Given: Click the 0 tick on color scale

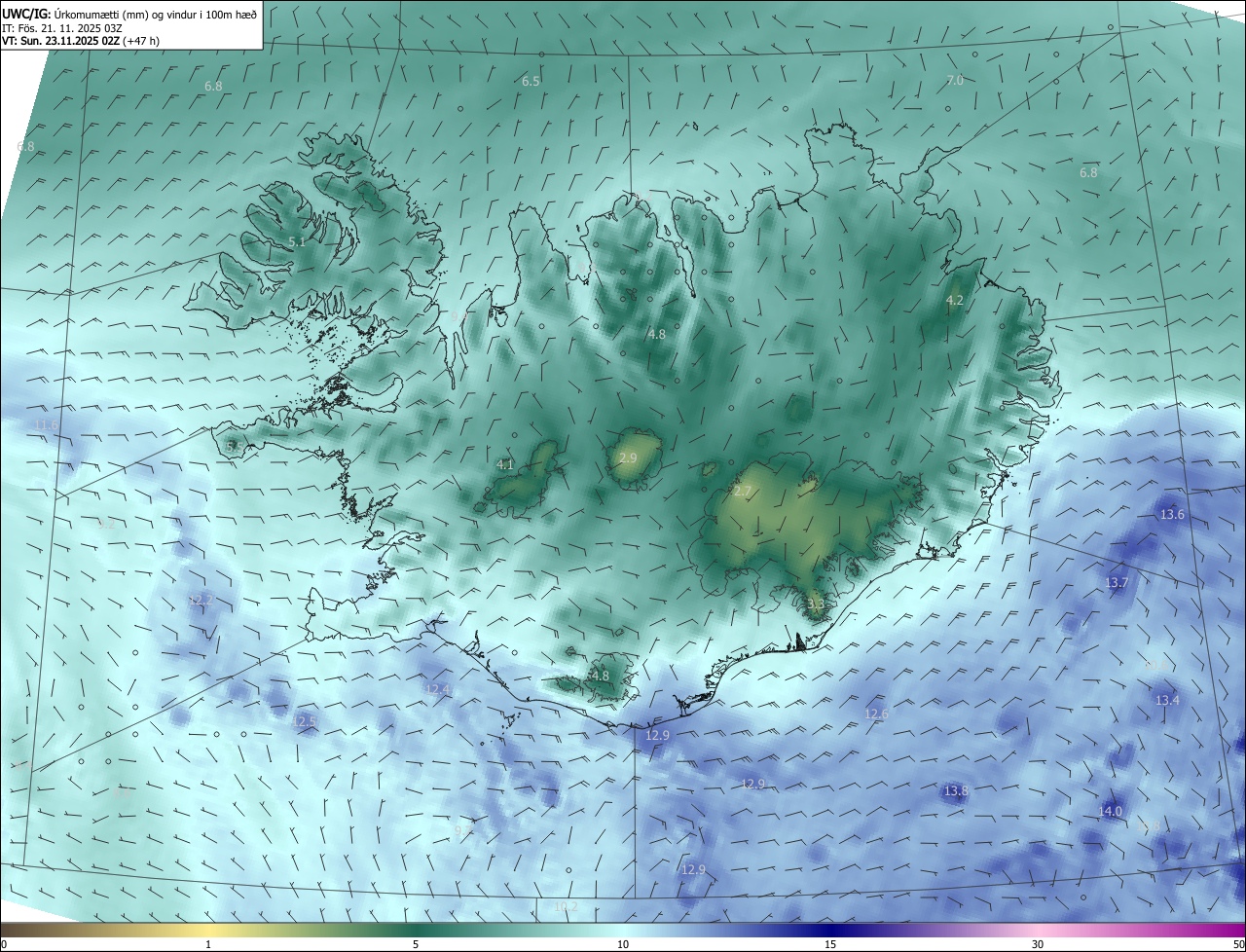Looking at the screenshot, I should (x=4, y=944).
